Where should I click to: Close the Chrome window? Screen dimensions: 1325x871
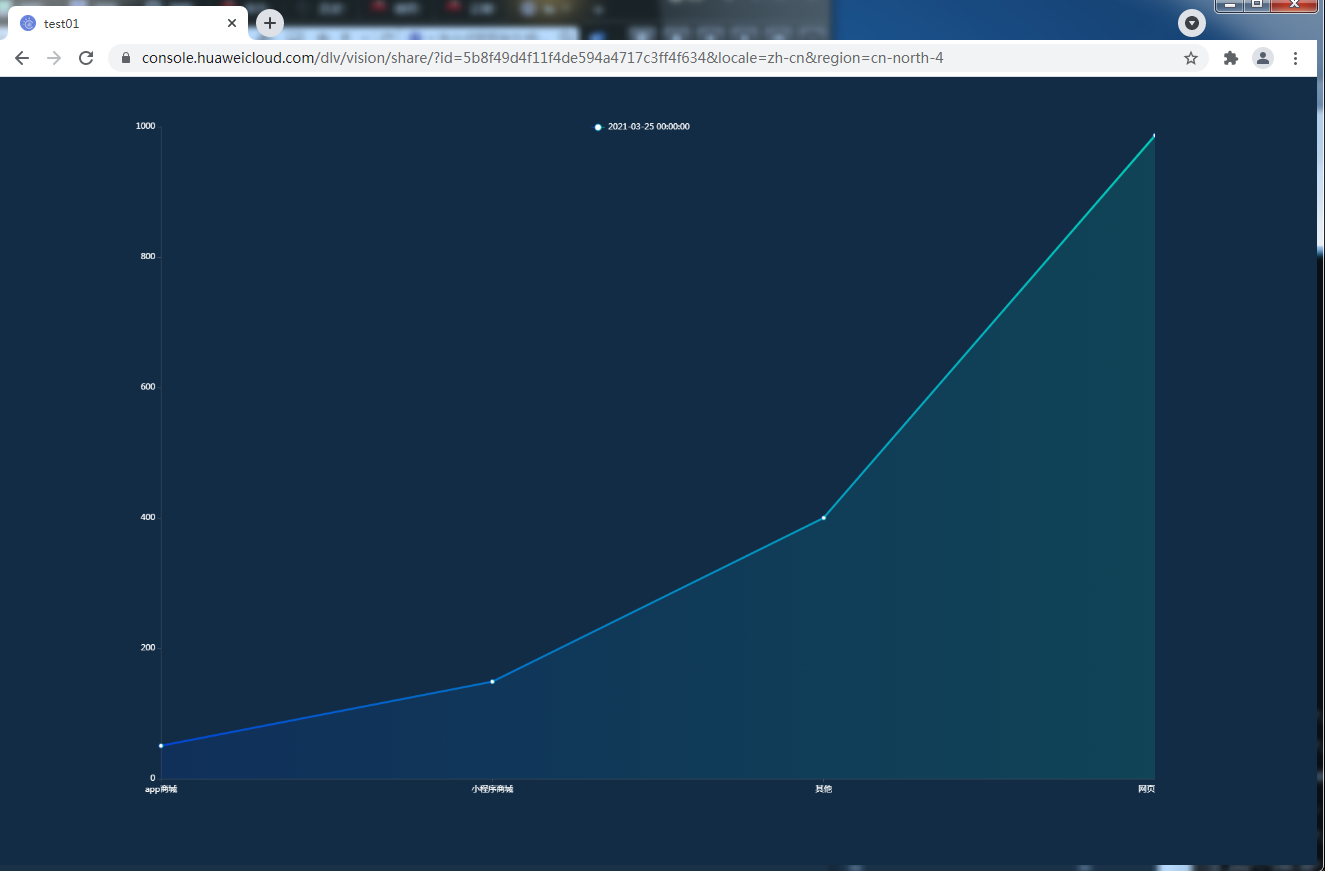click(1295, 5)
